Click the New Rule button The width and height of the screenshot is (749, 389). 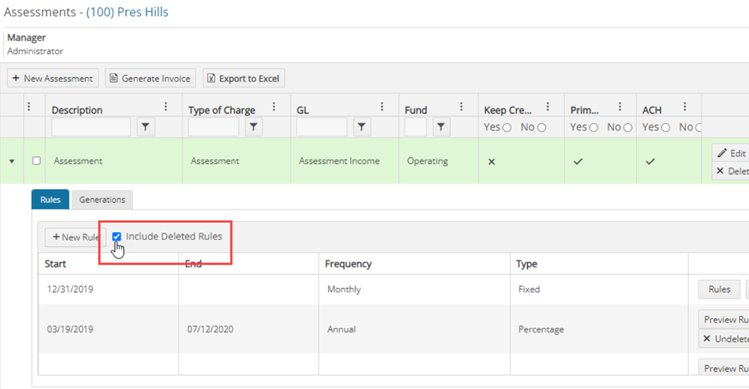75,237
